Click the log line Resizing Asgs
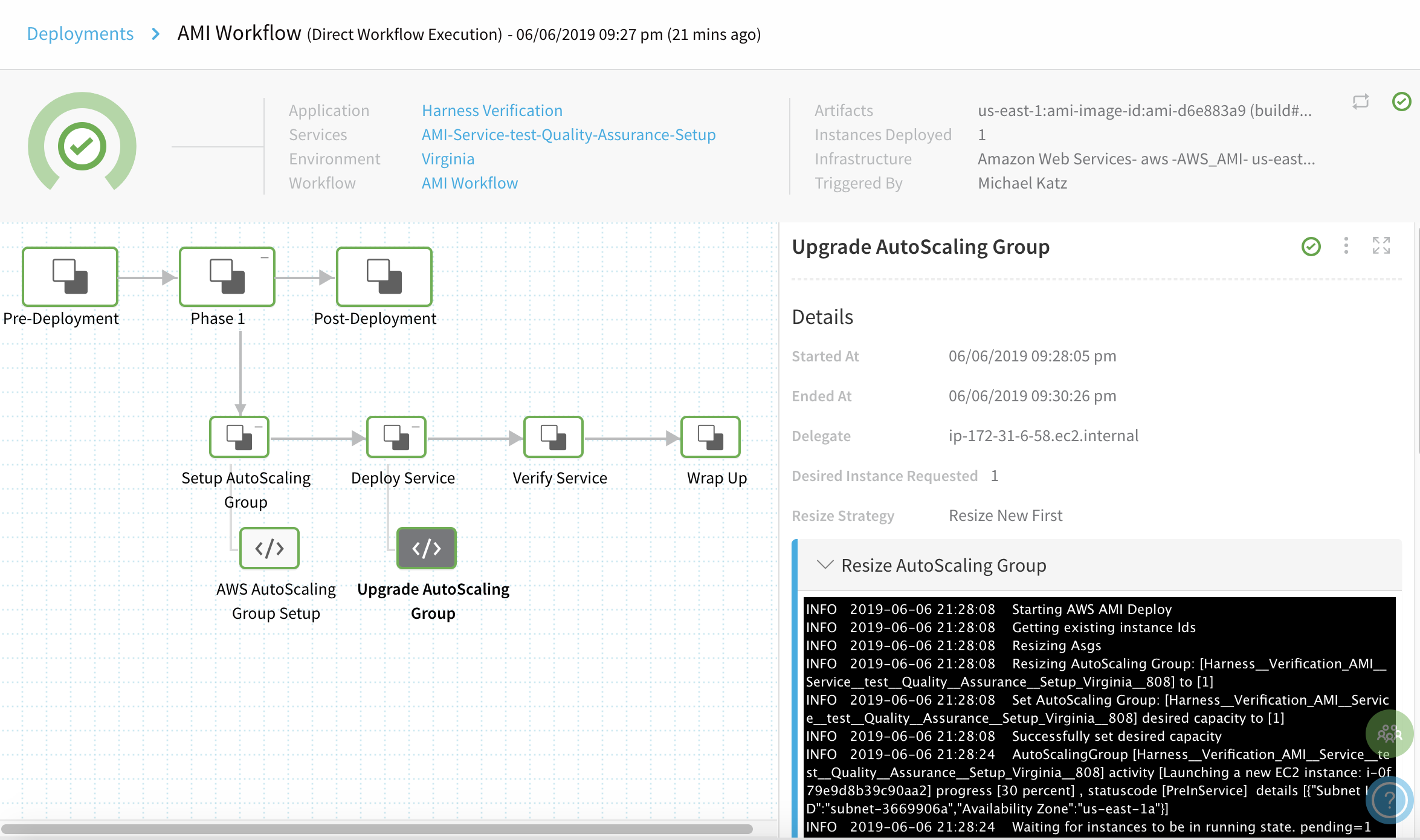Image resolution: width=1420 pixels, height=840 pixels. pos(954,645)
